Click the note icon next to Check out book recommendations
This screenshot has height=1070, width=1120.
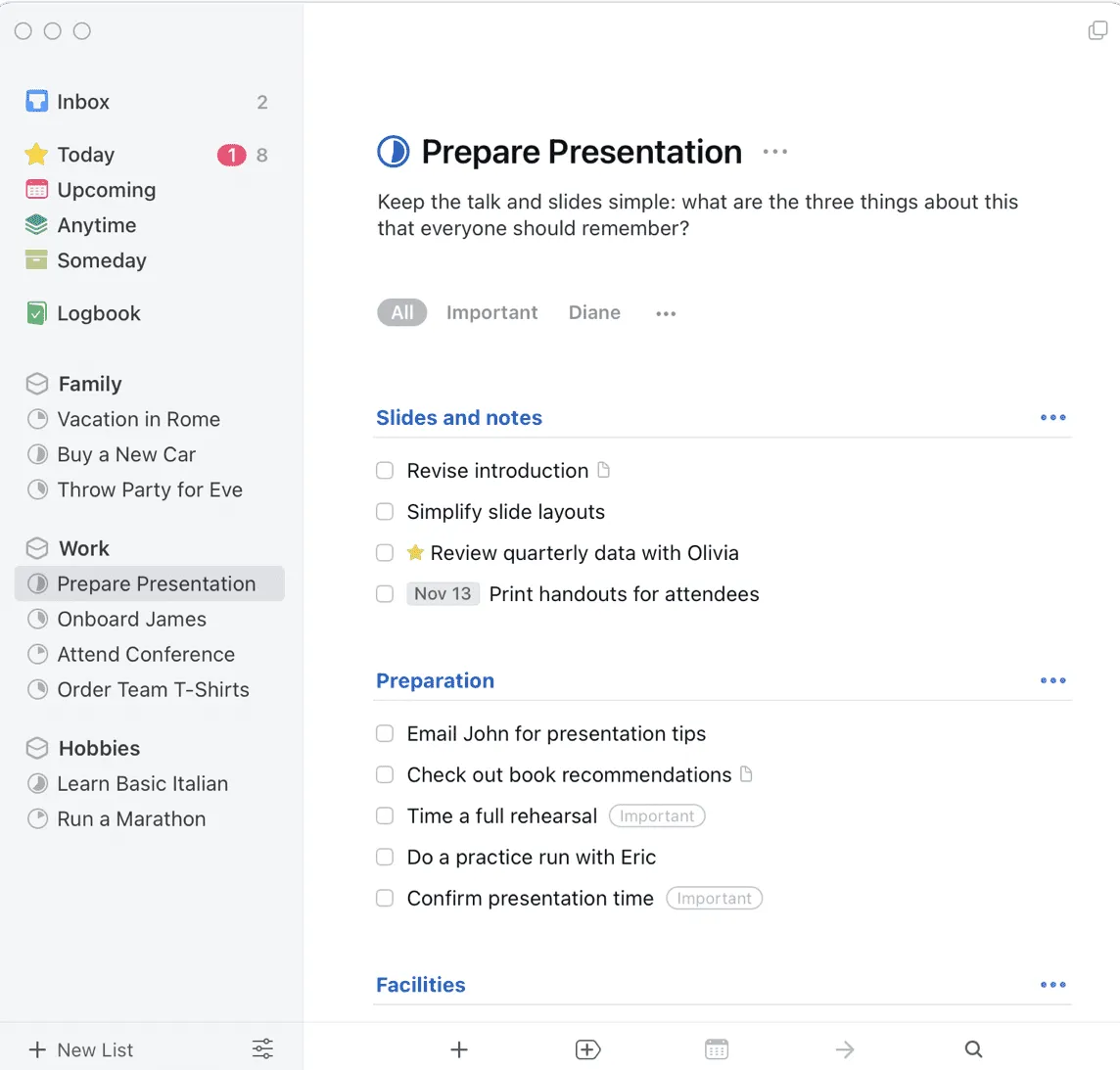[746, 774]
